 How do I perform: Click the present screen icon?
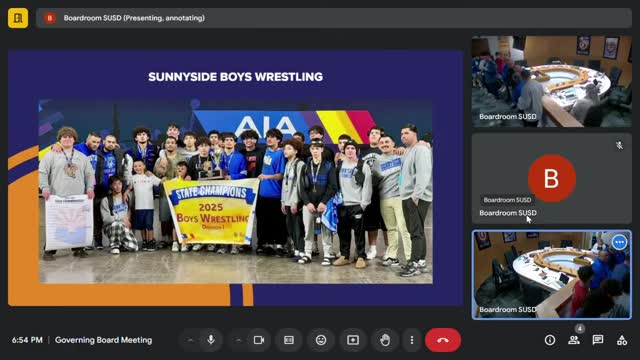coord(353,340)
